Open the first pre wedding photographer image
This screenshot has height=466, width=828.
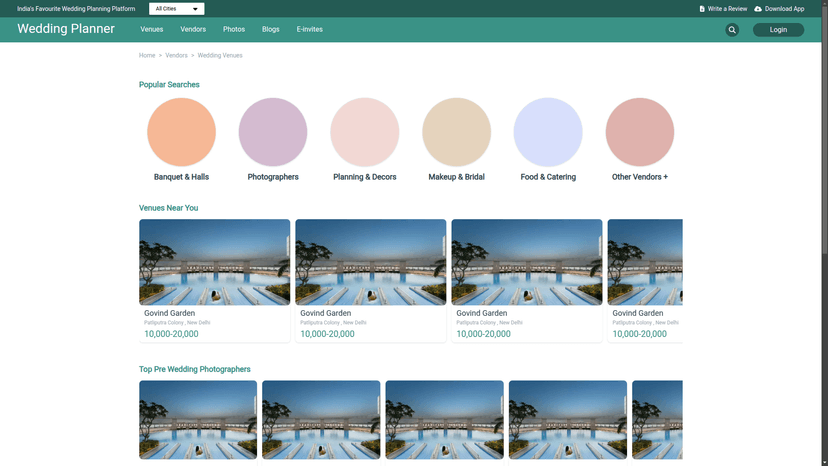tap(198, 420)
